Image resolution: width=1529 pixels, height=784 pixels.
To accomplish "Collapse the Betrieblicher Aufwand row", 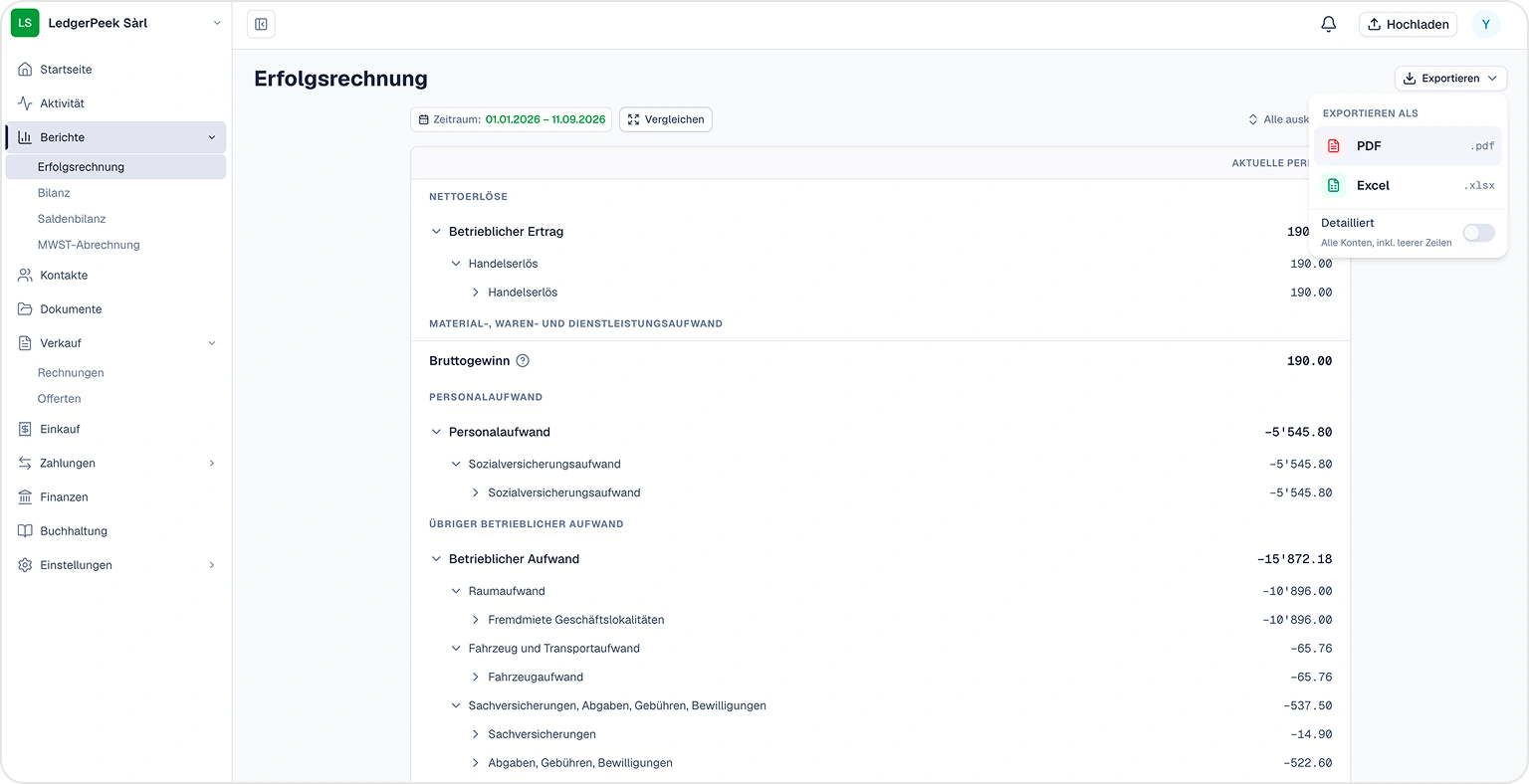I will 436,559.
